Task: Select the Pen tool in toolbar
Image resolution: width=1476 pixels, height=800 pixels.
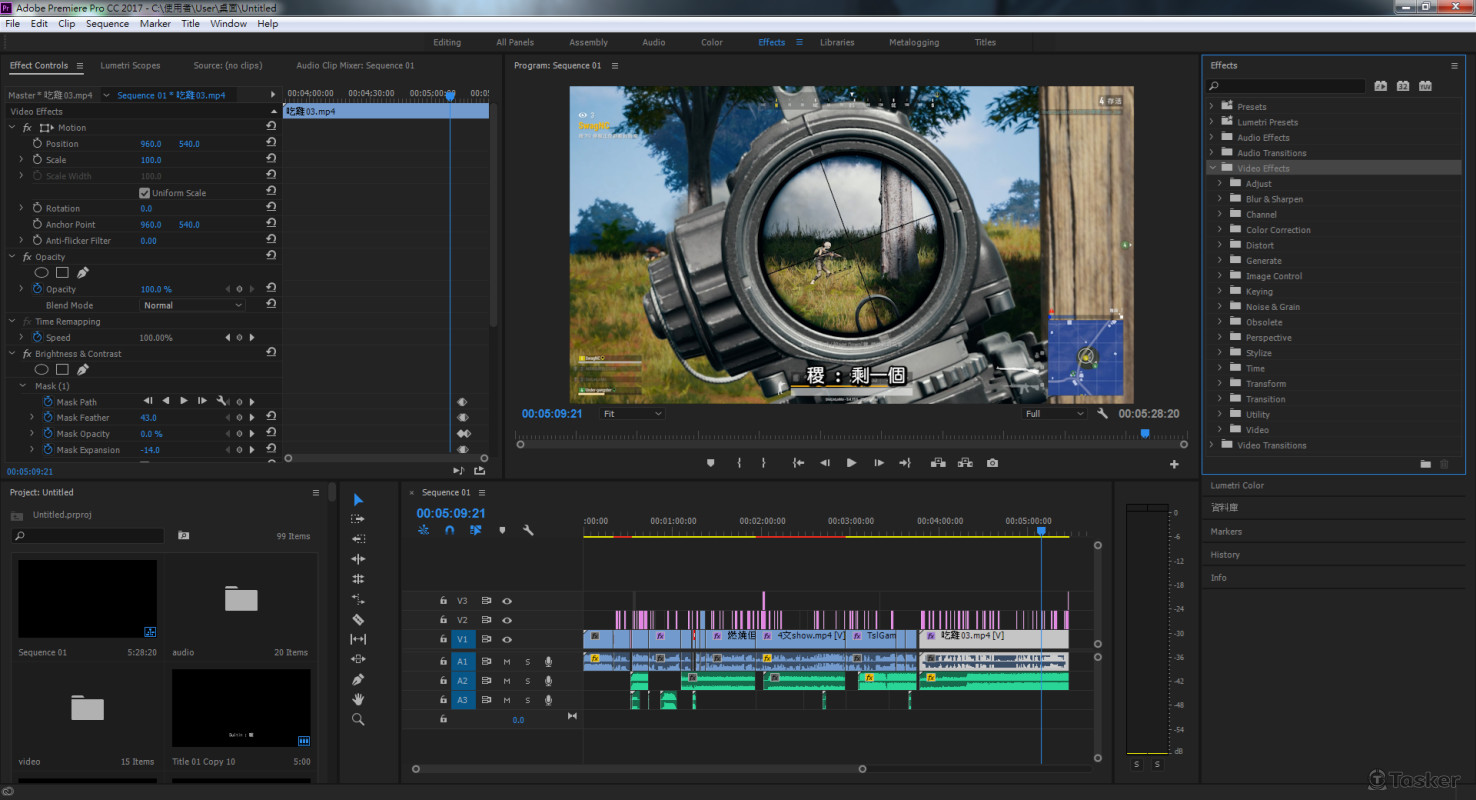Action: pyautogui.click(x=358, y=679)
